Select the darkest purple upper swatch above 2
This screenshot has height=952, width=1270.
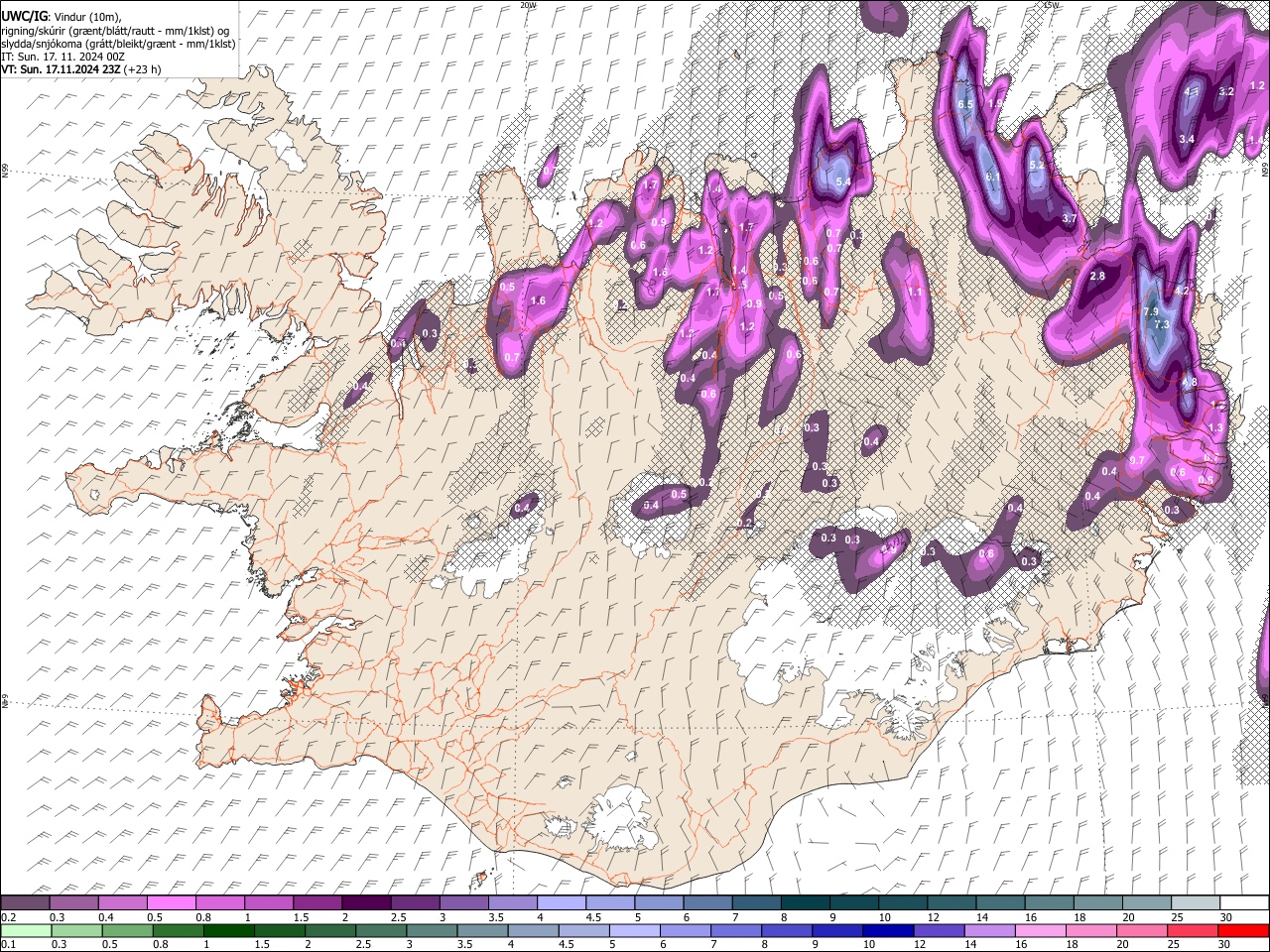coord(365,902)
